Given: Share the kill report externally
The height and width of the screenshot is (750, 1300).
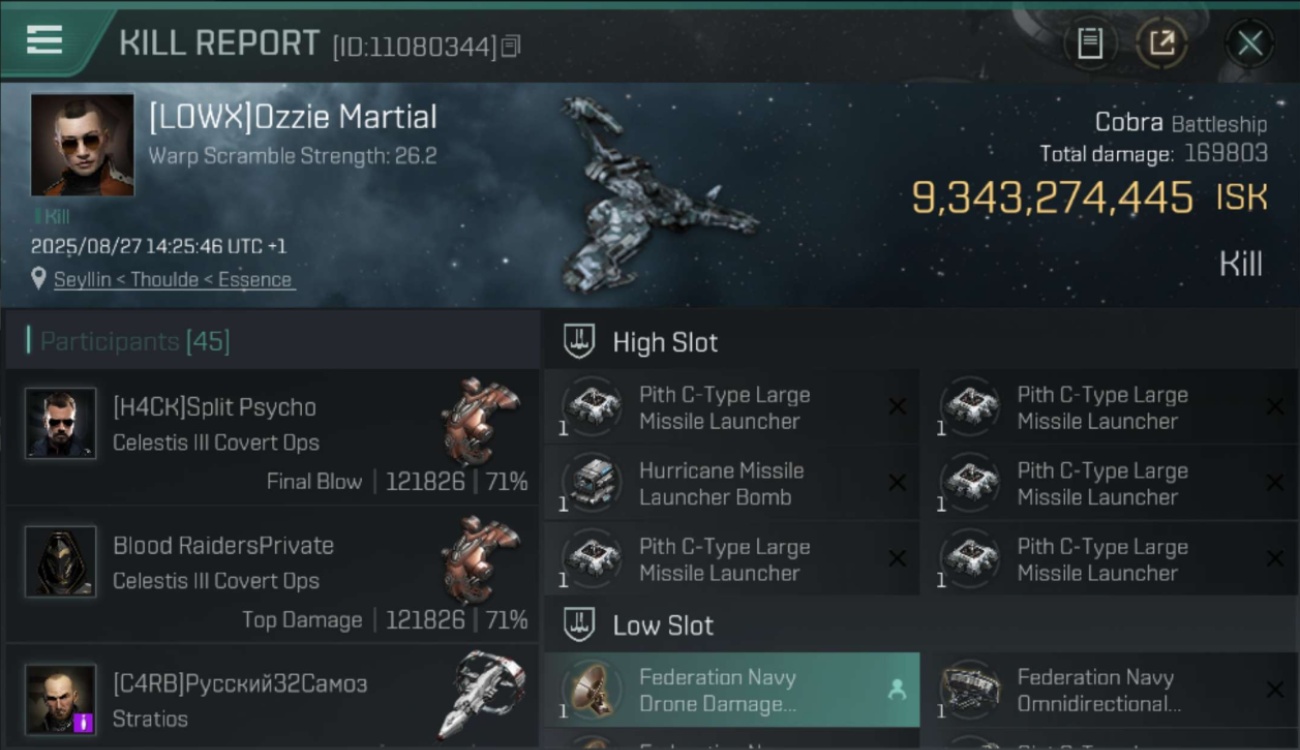Looking at the screenshot, I should [x=1161, y=43].
